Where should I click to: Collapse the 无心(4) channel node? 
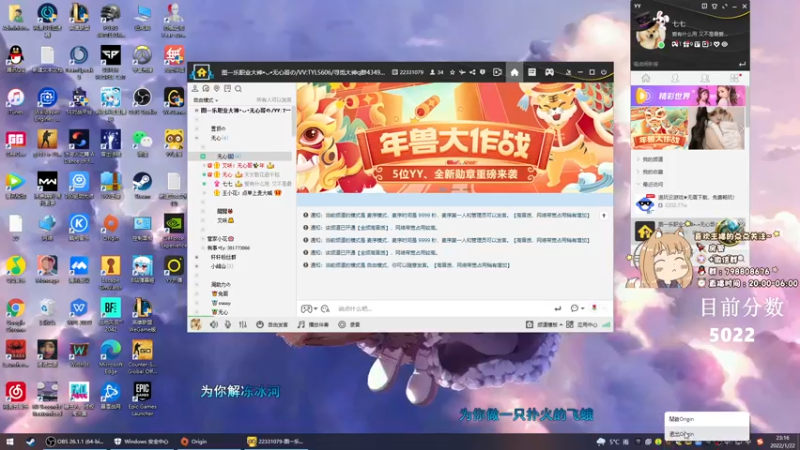point(197,138)
